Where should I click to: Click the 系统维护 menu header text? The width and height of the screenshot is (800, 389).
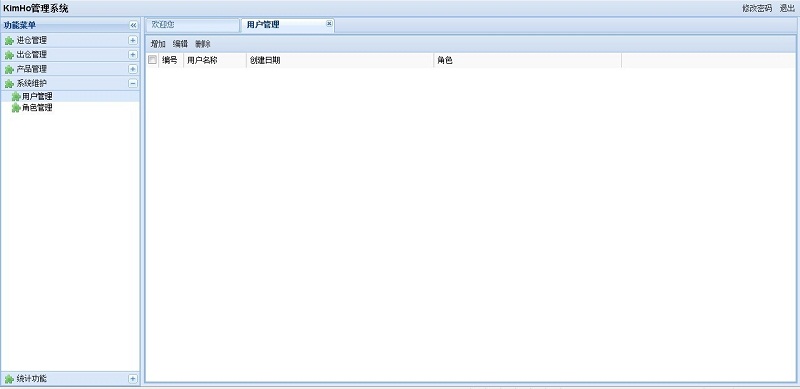(x=32, y=83)
